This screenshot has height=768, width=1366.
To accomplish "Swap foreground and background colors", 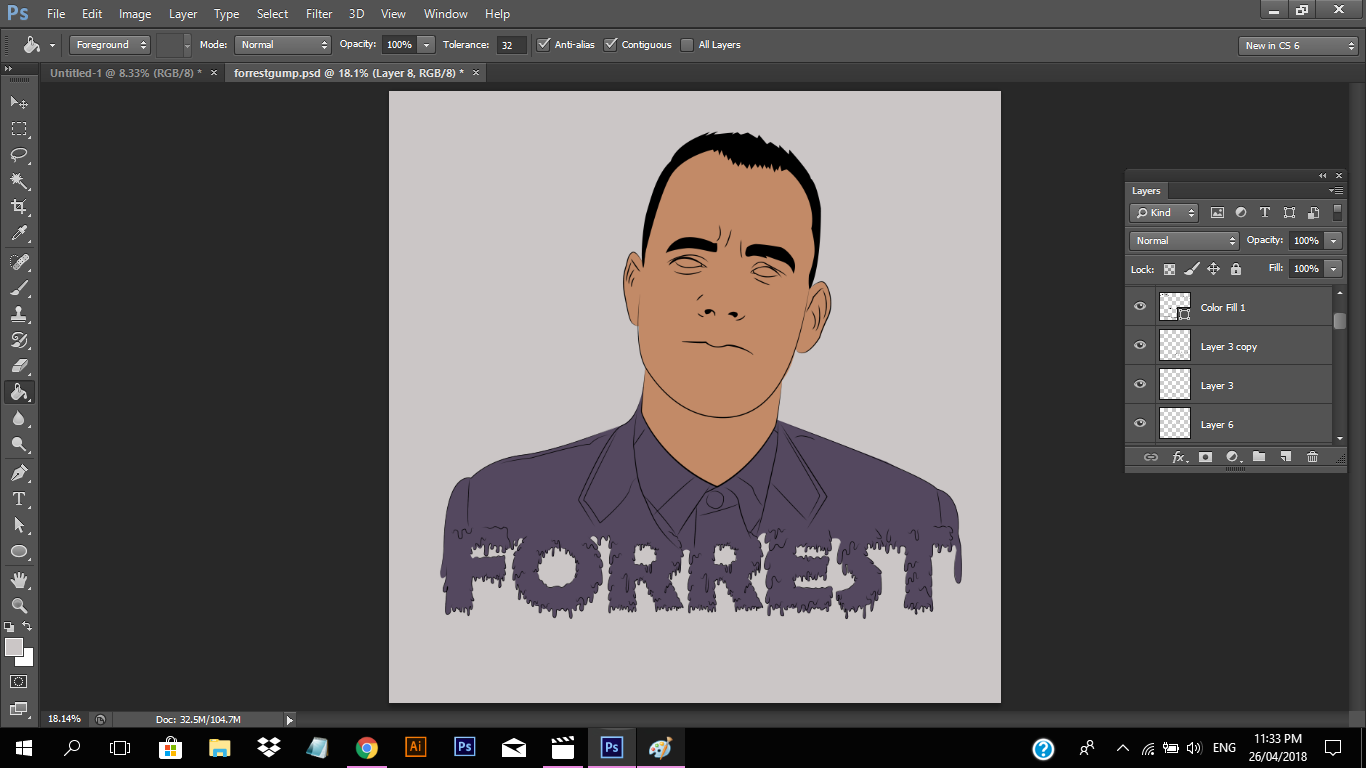I will point(27,626).
